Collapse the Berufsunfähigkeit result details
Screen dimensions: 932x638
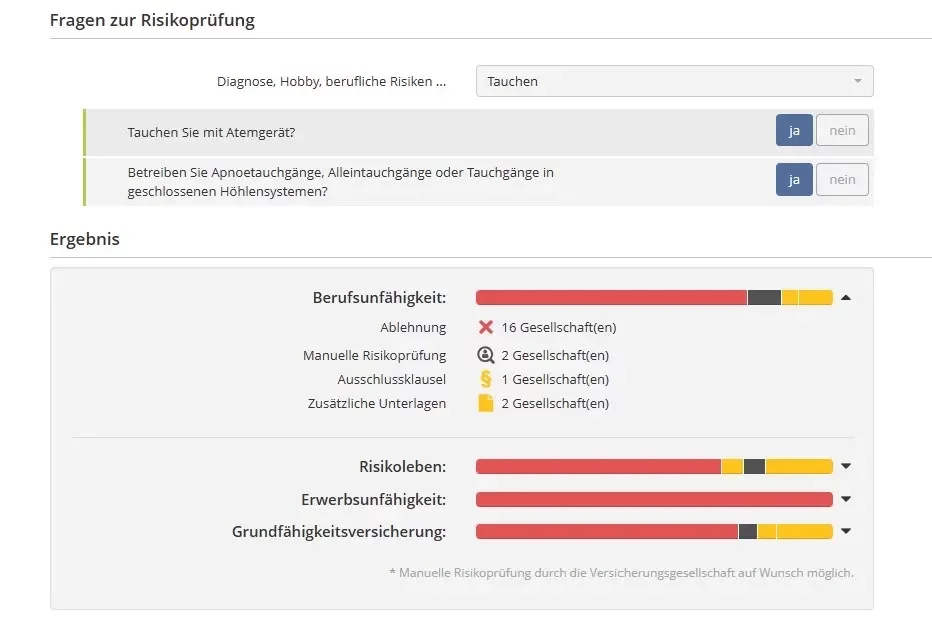click(846, 297)
